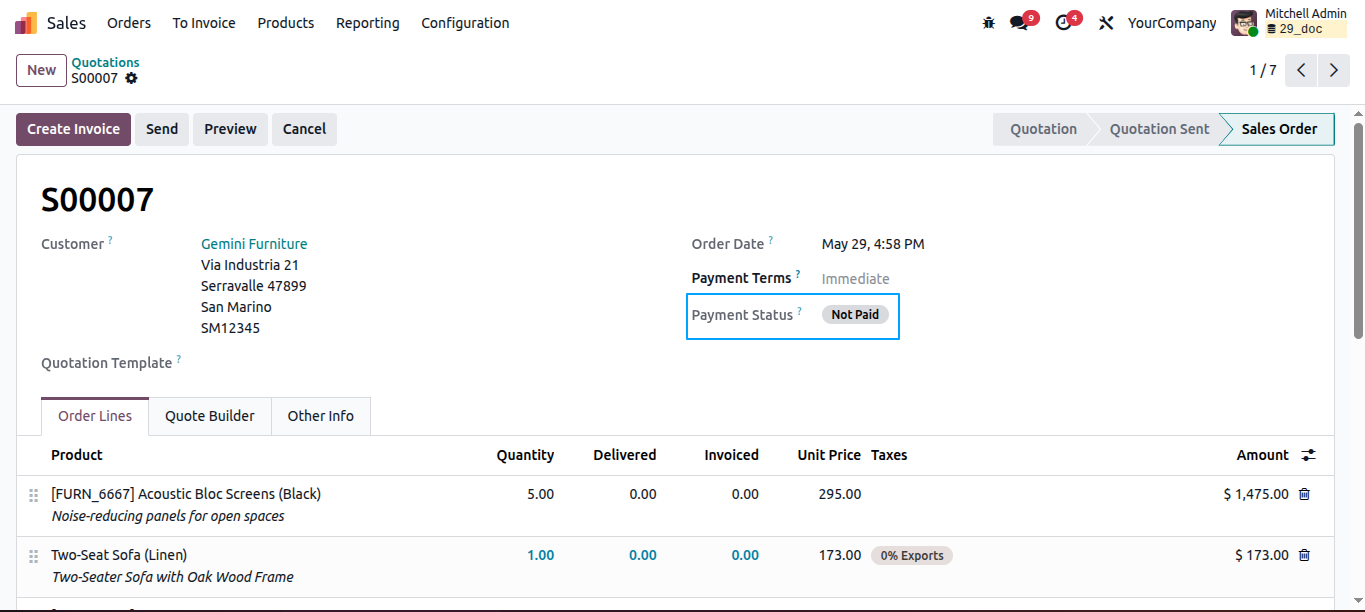Click the Not Paid status badge

click(x=855, y=315)
